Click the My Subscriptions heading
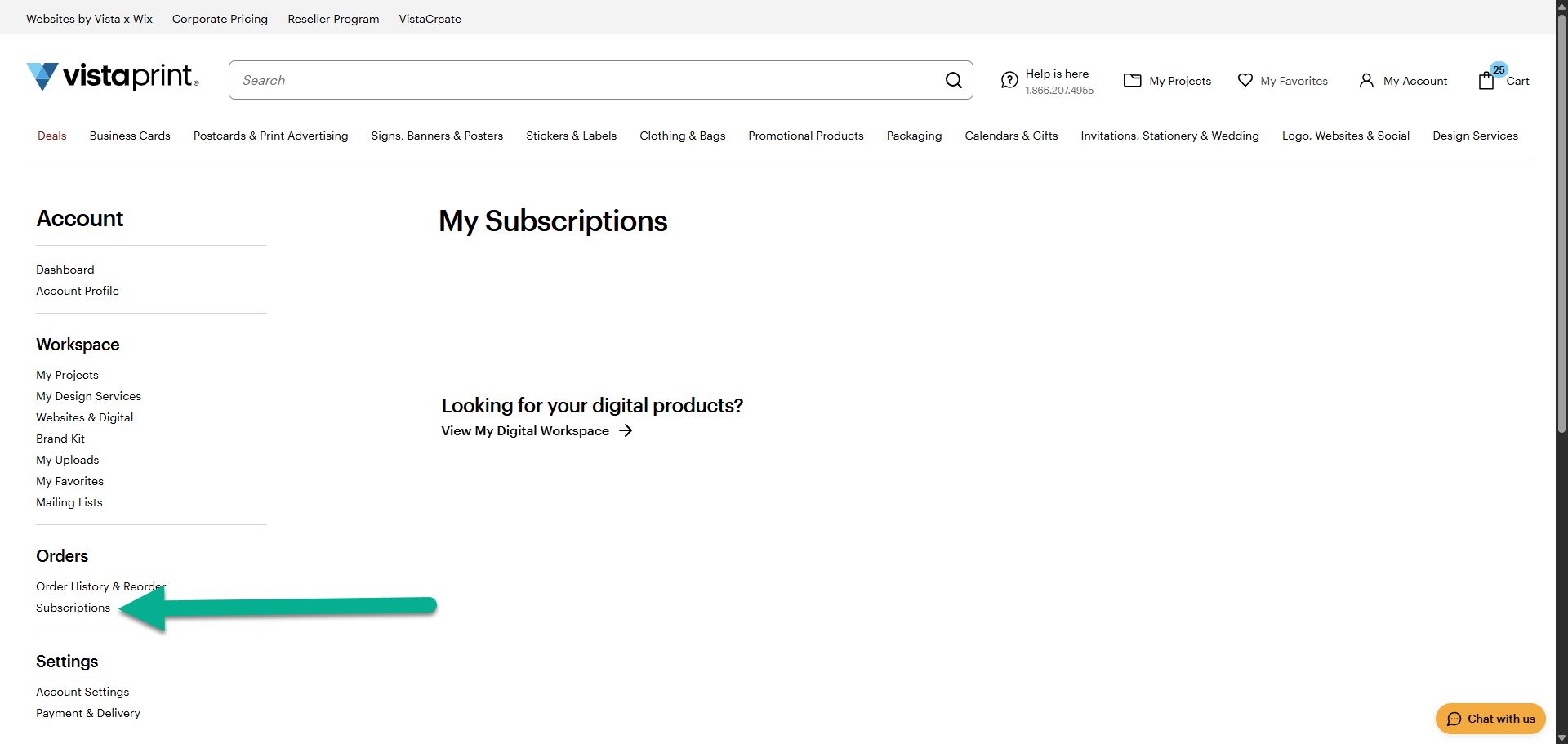1568x744 pixels. tap(553, 221)
